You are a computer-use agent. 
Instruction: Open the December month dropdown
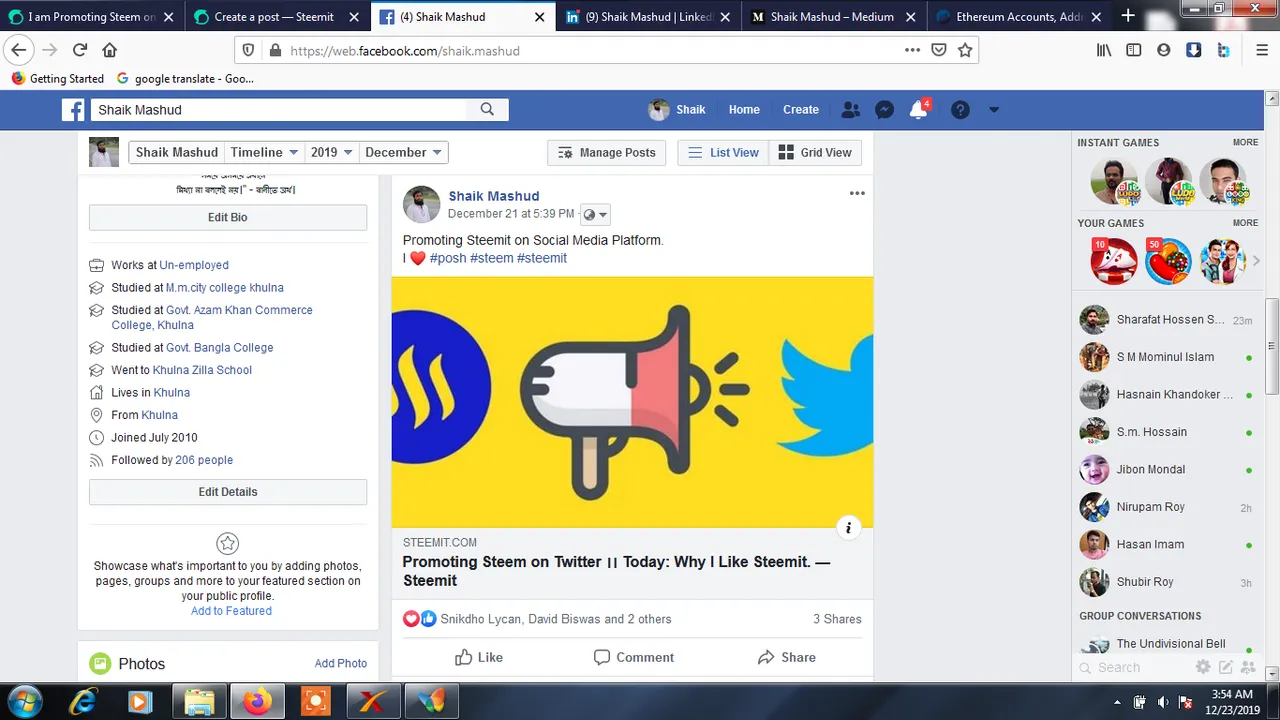click(403, 153)
